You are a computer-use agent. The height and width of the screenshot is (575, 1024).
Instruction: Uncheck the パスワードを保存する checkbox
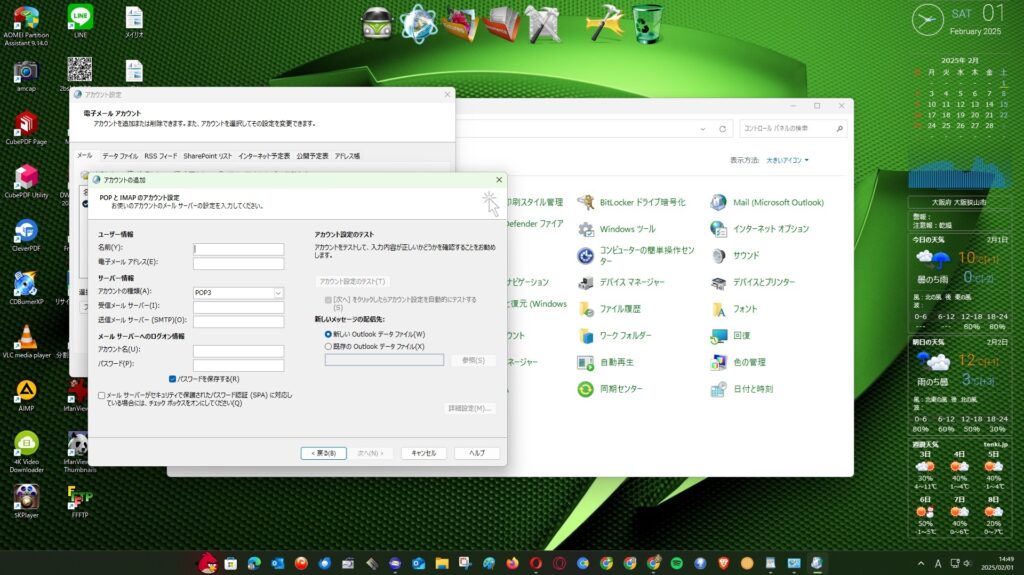pos(171,379)
